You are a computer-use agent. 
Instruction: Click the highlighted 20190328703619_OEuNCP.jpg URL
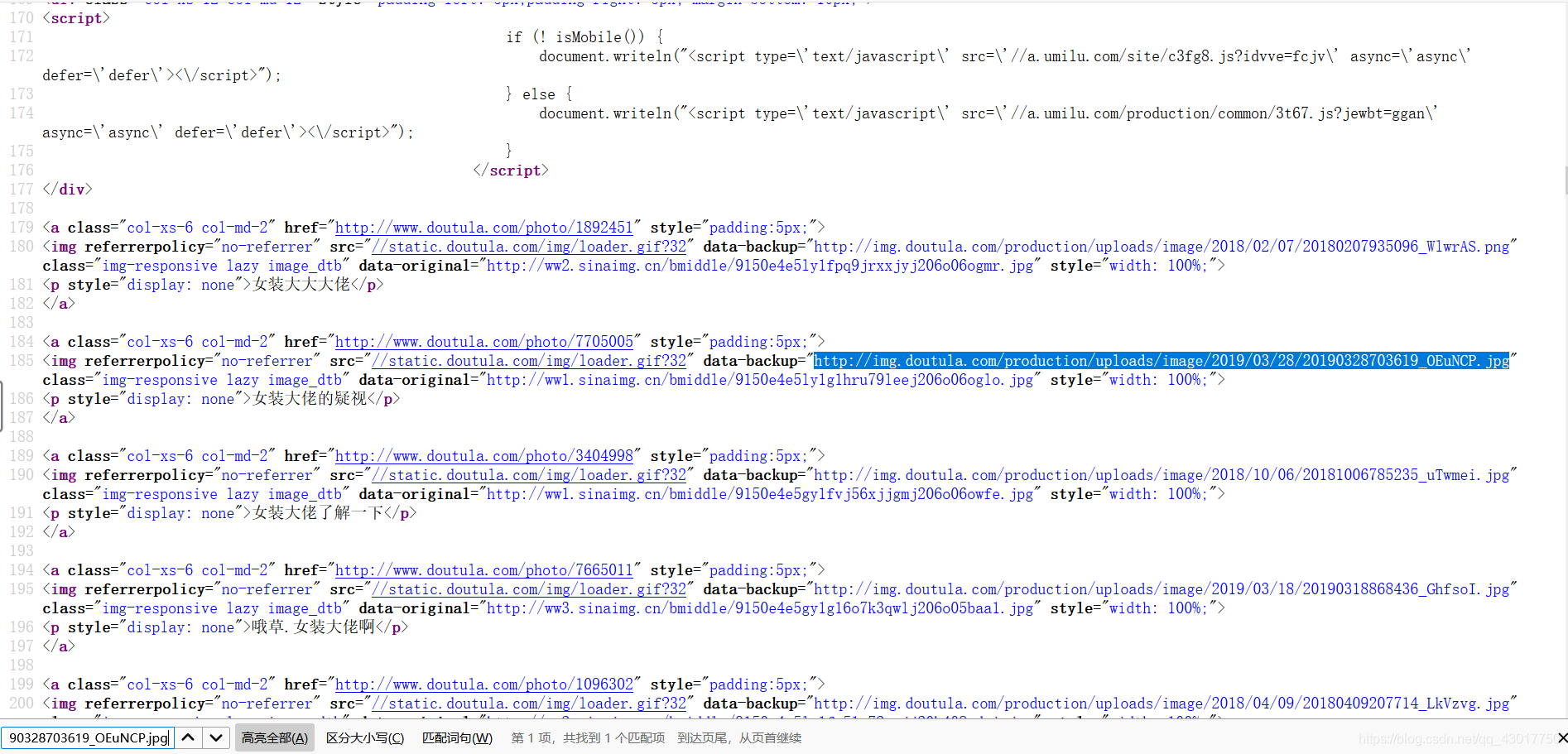coord(1162,361)
